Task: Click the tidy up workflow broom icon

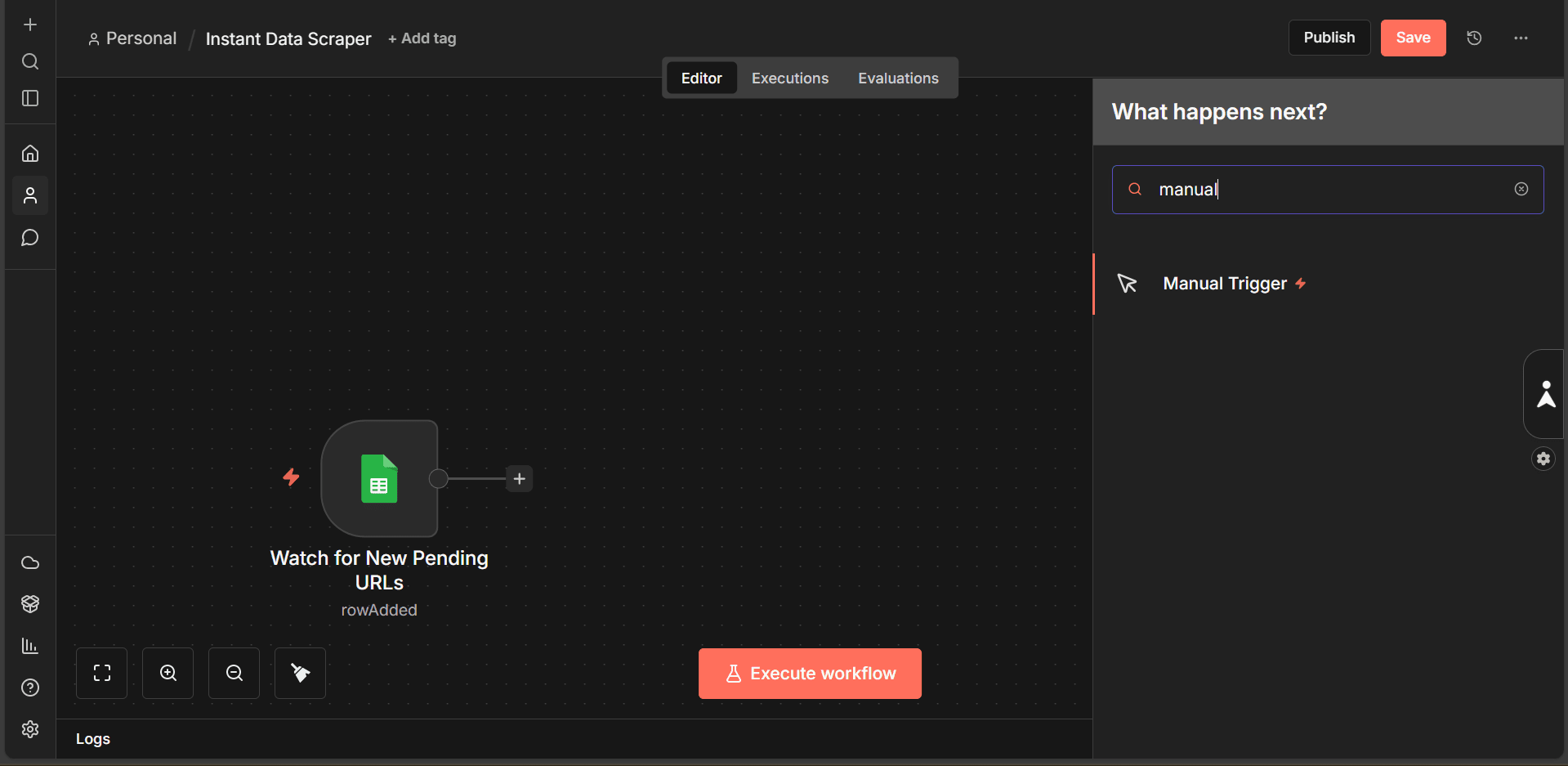Action: click(301, 673)
